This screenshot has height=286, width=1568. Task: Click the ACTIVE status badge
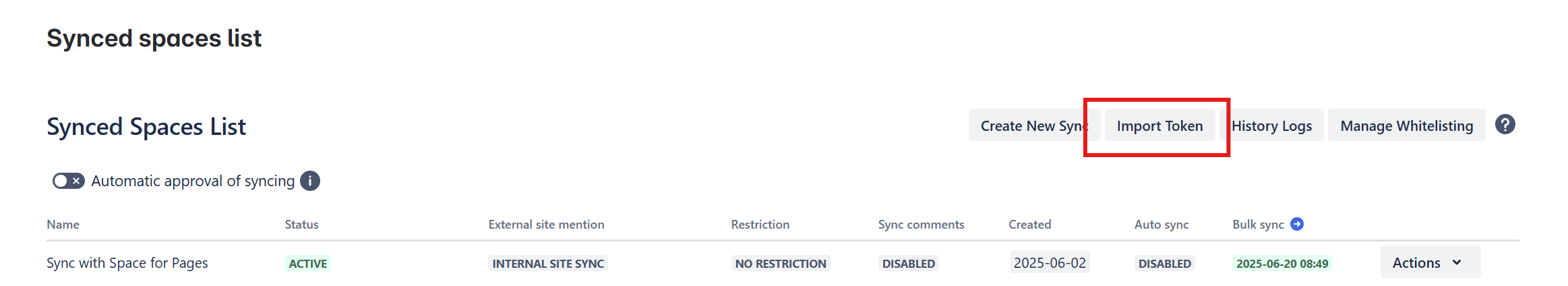point(307,263)
